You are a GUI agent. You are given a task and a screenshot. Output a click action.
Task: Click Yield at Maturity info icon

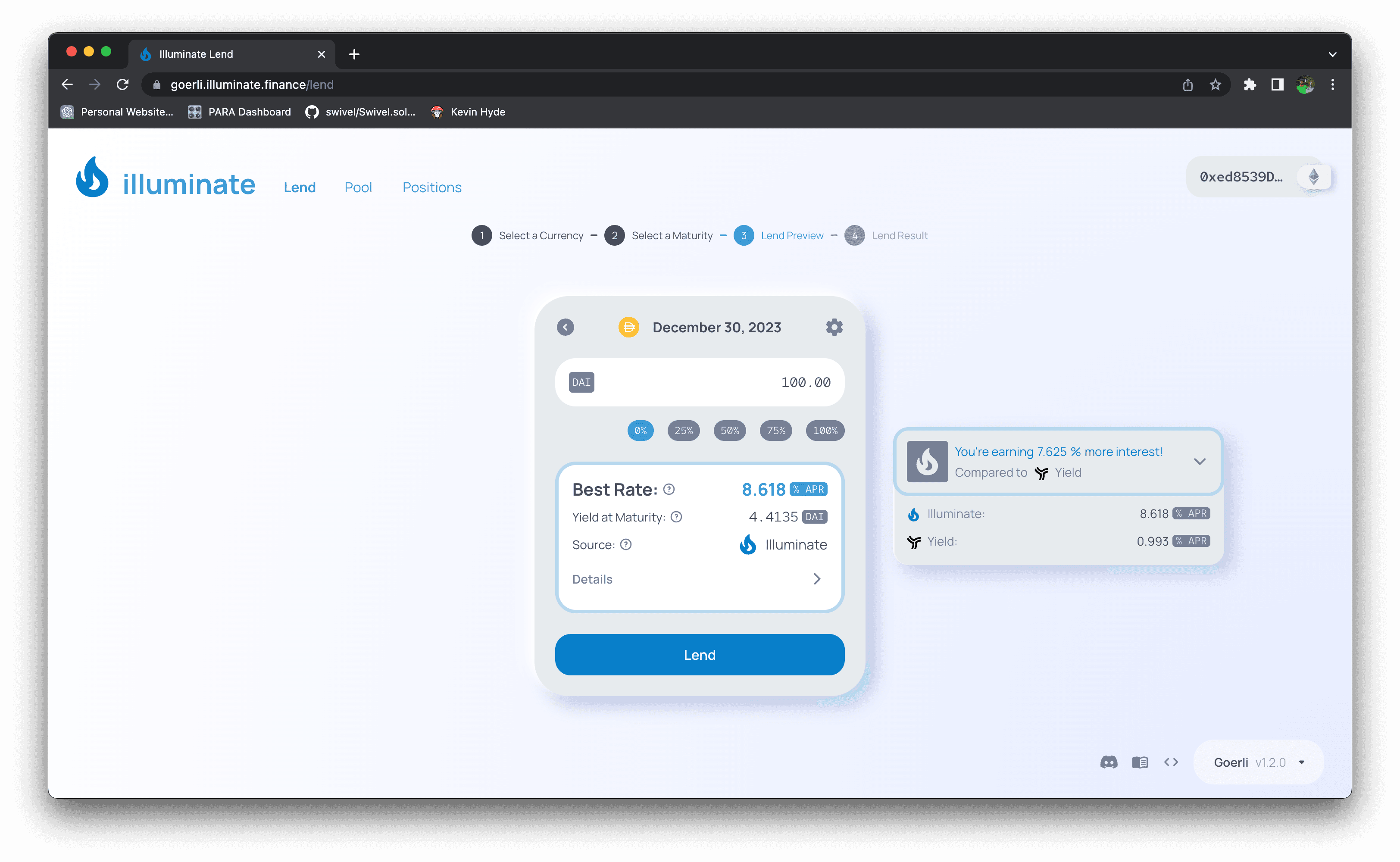676,517
